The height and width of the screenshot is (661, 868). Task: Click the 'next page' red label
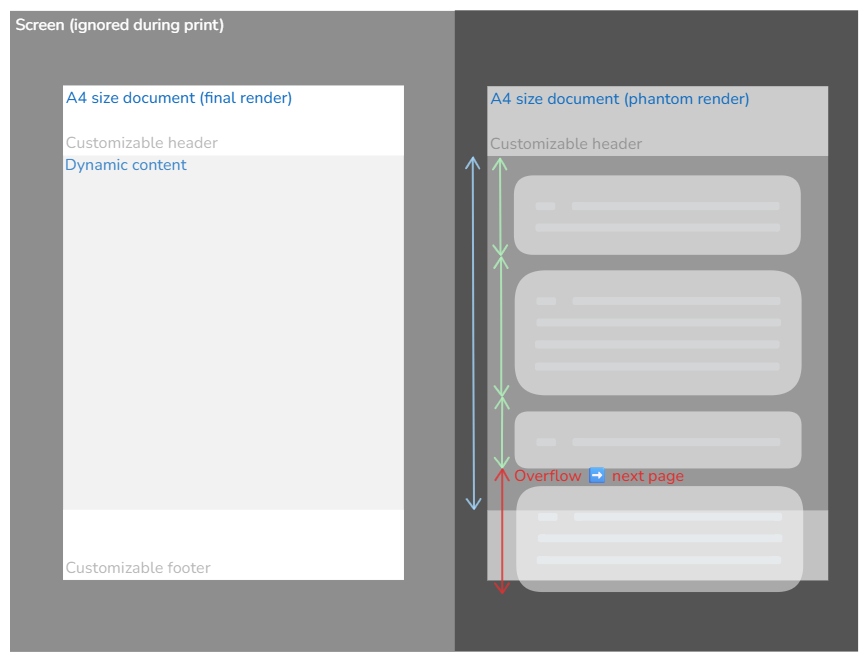point(647,475)
